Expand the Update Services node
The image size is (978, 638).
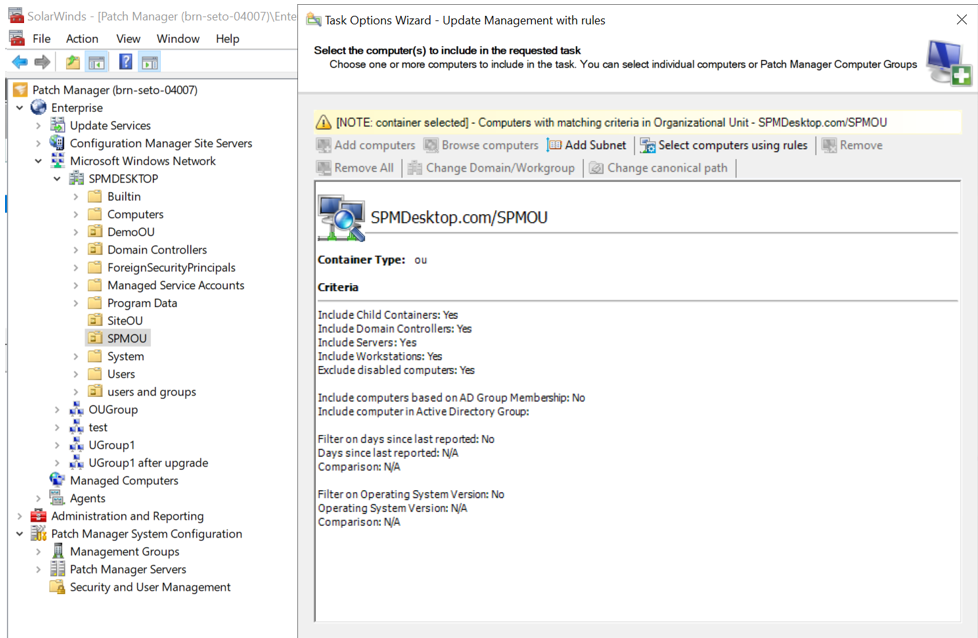[39, 126]
